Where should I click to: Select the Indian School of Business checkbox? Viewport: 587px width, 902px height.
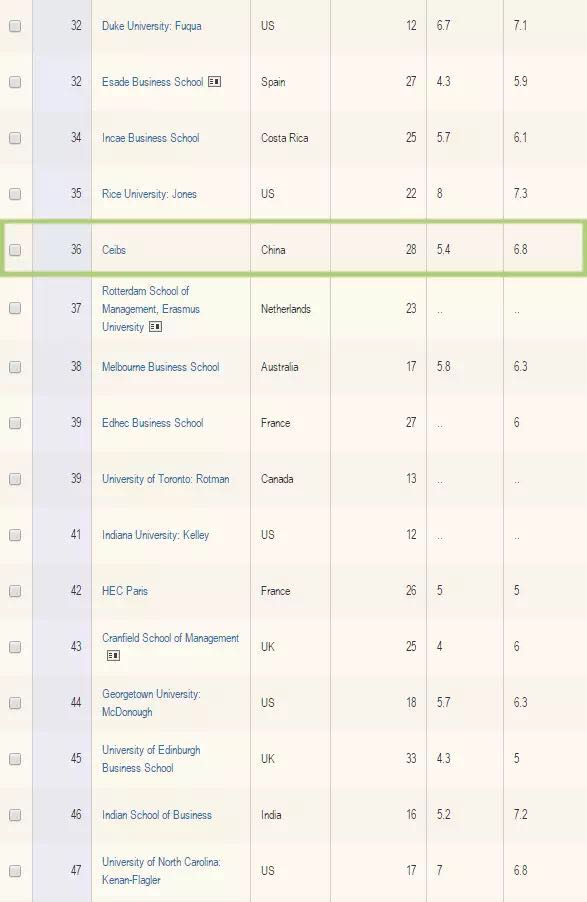16,815
